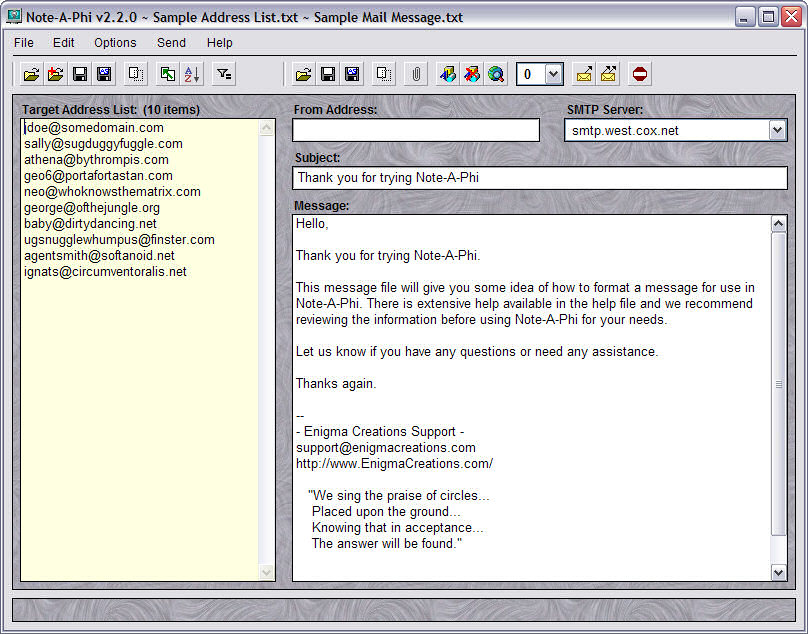Click Save As icon in address list toolbar

point(104,74)
